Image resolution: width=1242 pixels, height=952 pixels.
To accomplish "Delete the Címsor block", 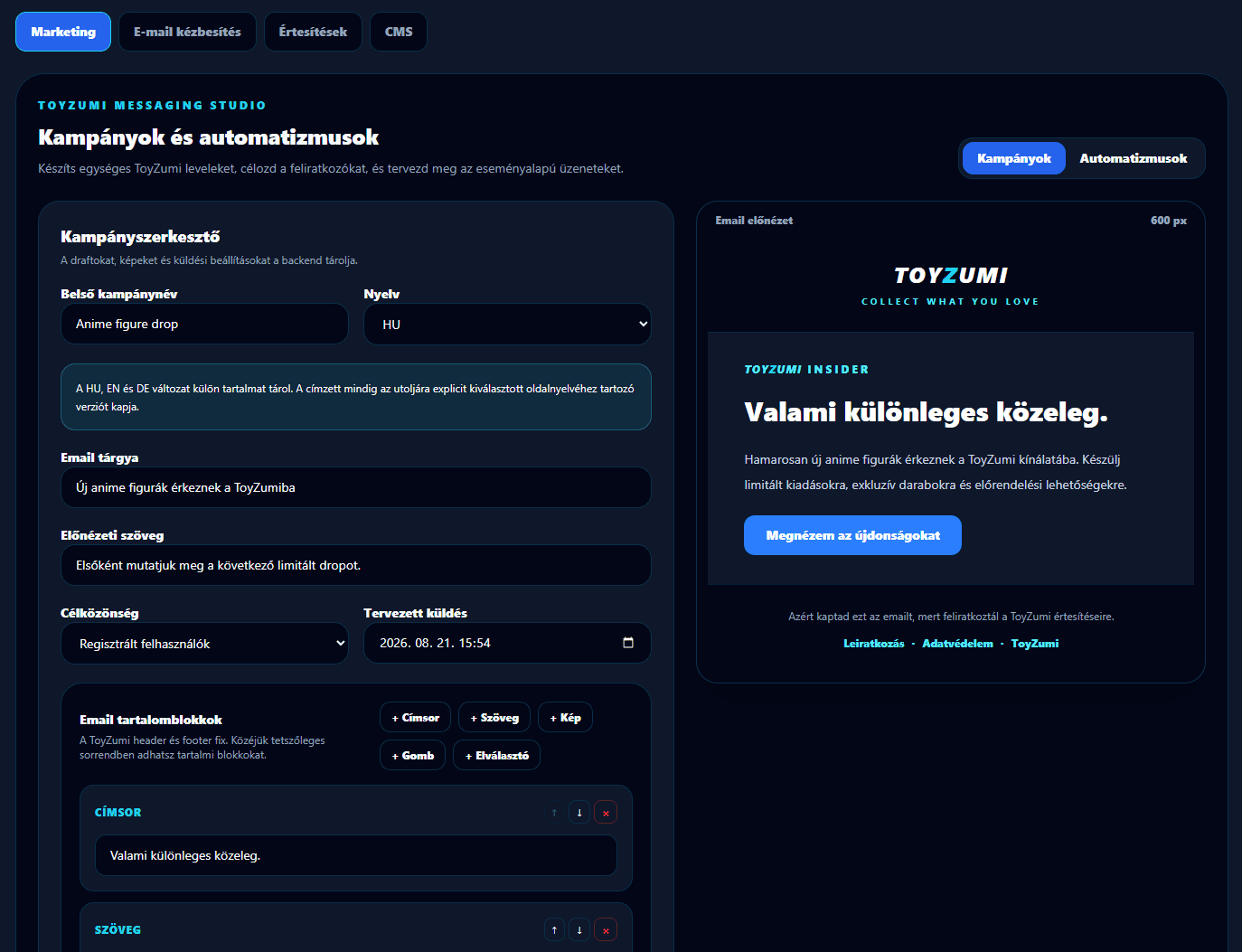I will (606, 813).
